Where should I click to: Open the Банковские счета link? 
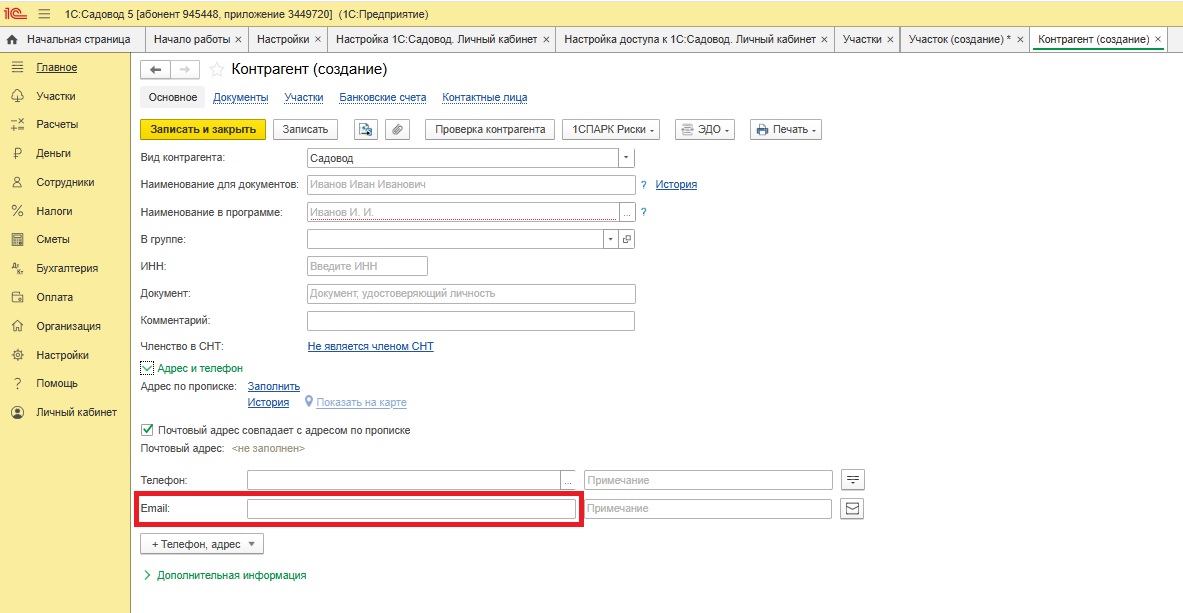tap(383, 97)
